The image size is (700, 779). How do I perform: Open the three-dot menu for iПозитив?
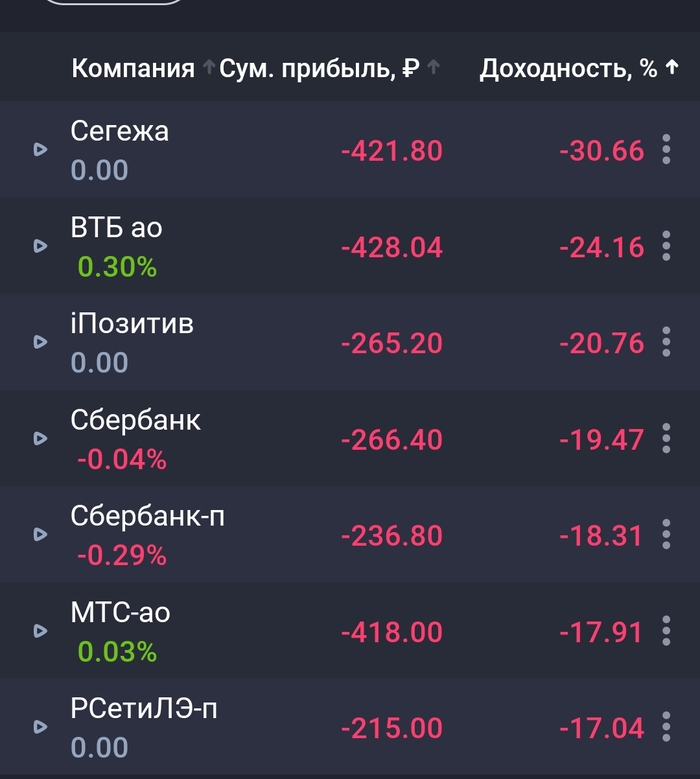click(667, 342)
